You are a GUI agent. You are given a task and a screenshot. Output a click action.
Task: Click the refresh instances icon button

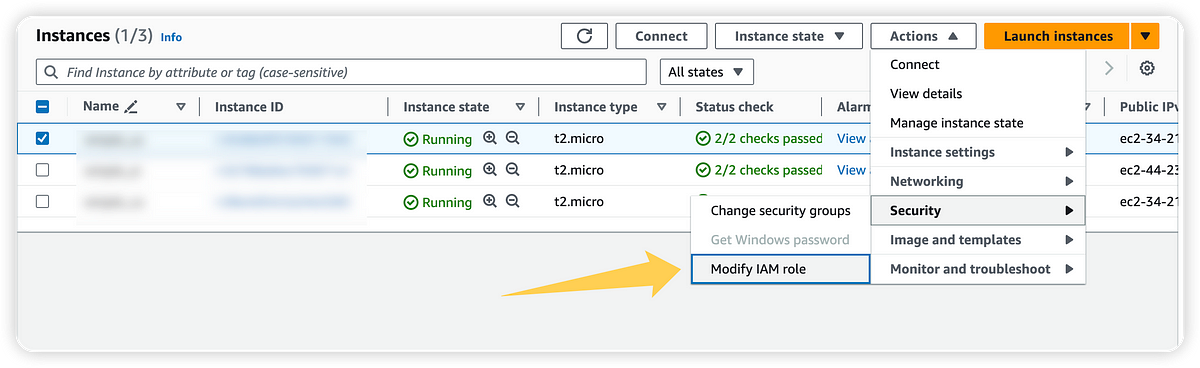(585, 36)
